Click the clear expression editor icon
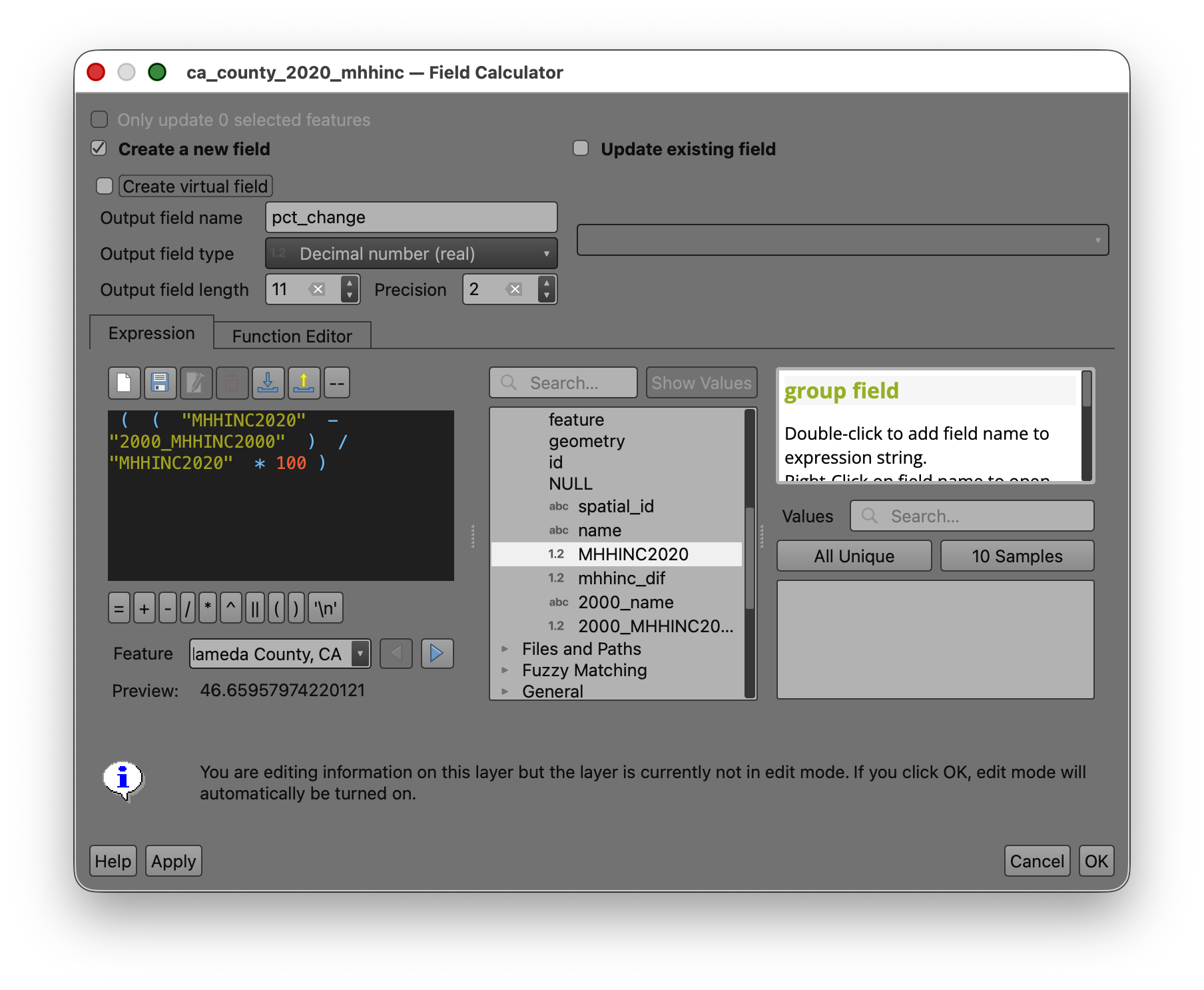The image size is (1204, 990). (124, 383)
